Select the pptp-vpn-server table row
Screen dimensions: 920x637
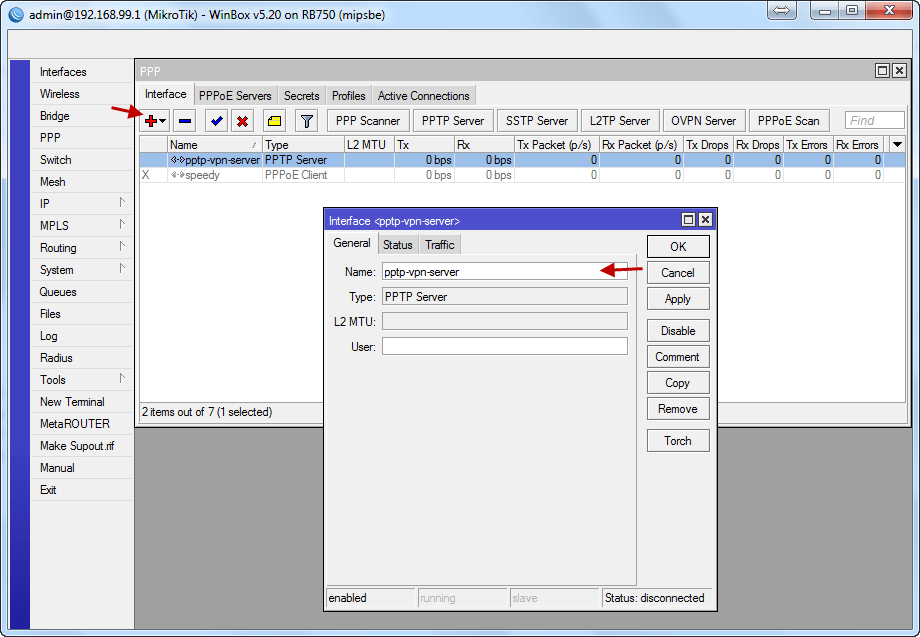pos(522,160)
